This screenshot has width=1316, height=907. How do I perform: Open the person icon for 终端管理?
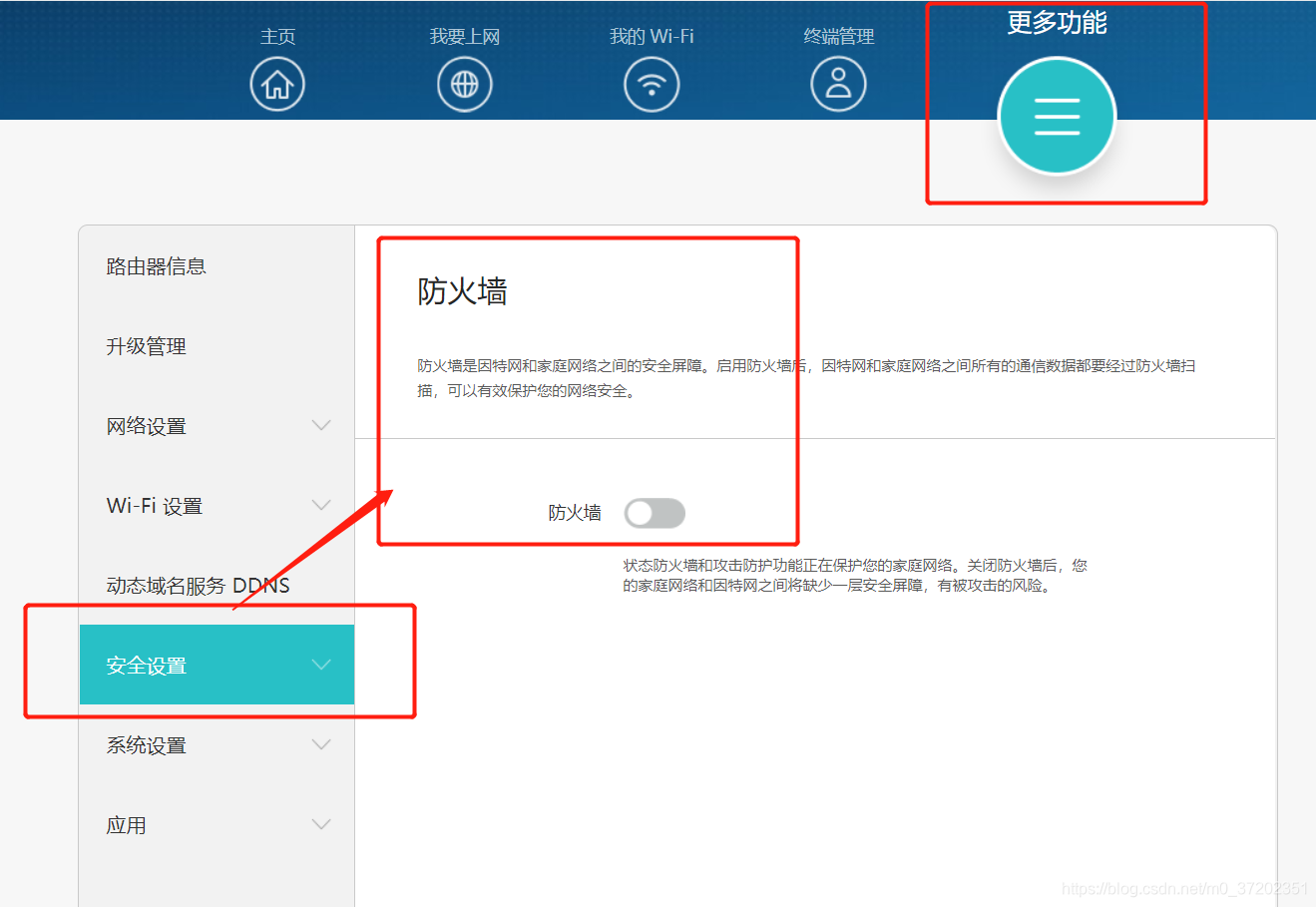[838, 85]
